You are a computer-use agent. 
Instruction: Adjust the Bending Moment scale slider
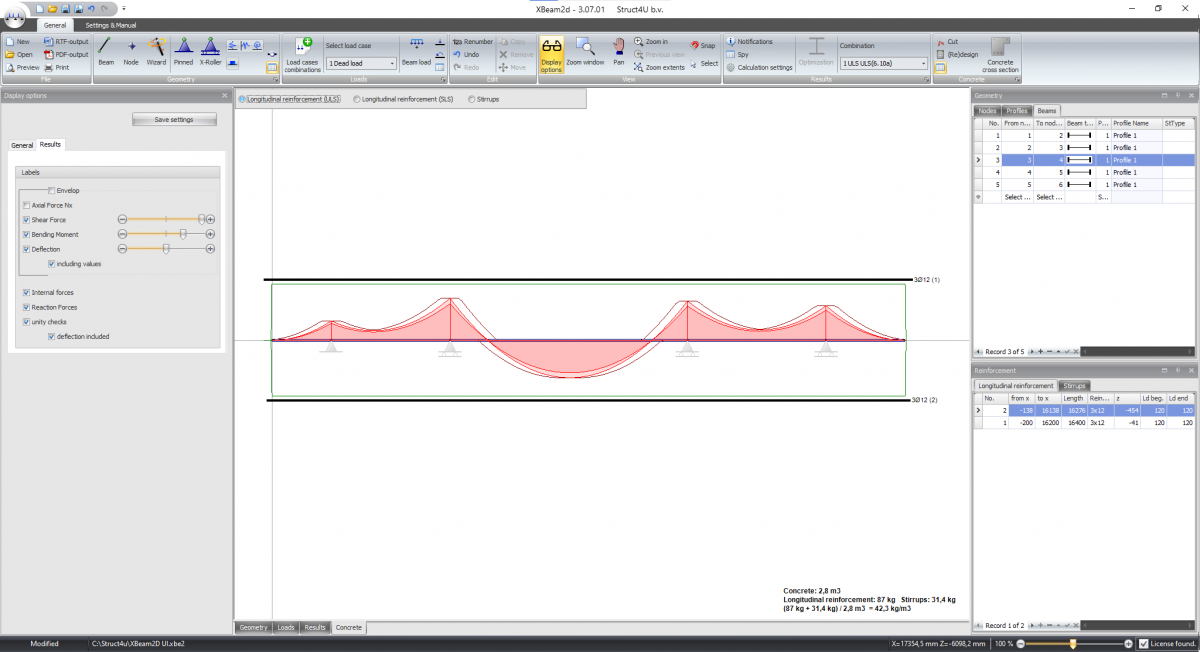[182, 233]
